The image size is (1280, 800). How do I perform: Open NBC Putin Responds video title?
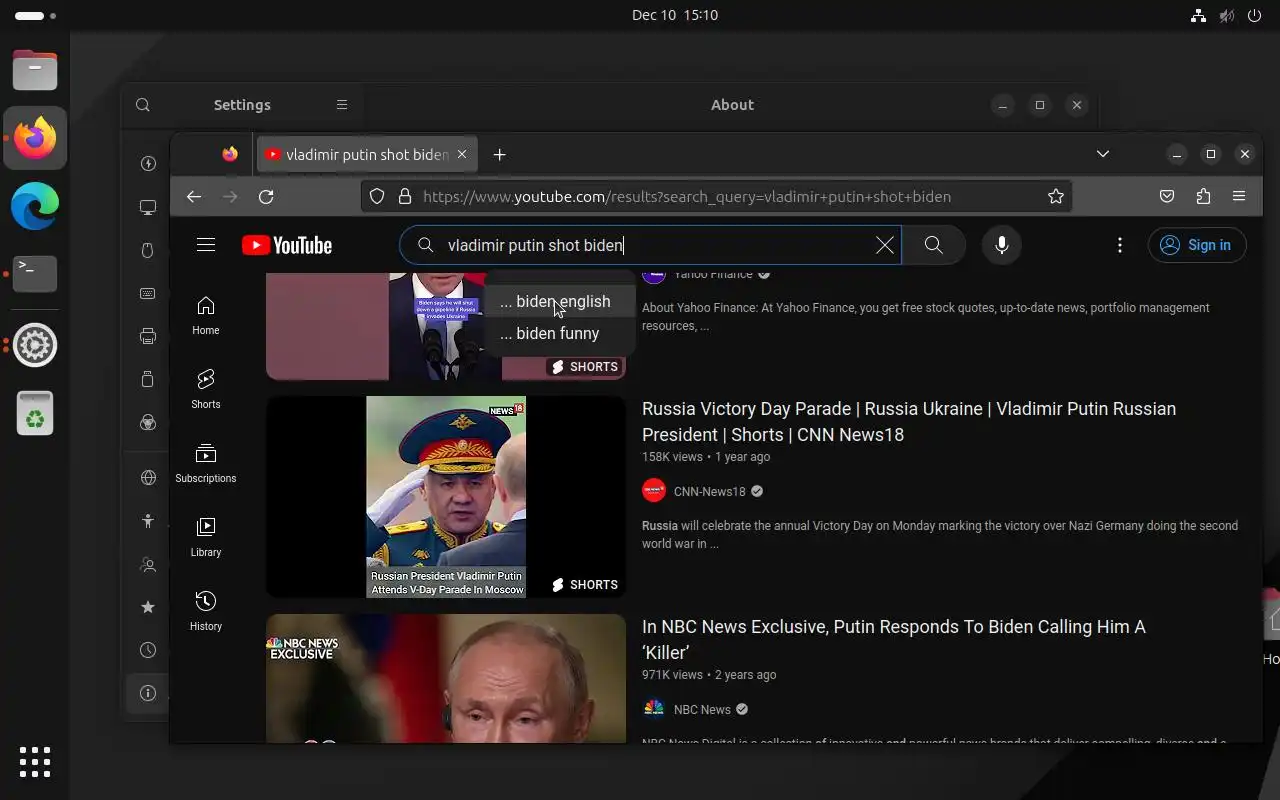point(894,640)
